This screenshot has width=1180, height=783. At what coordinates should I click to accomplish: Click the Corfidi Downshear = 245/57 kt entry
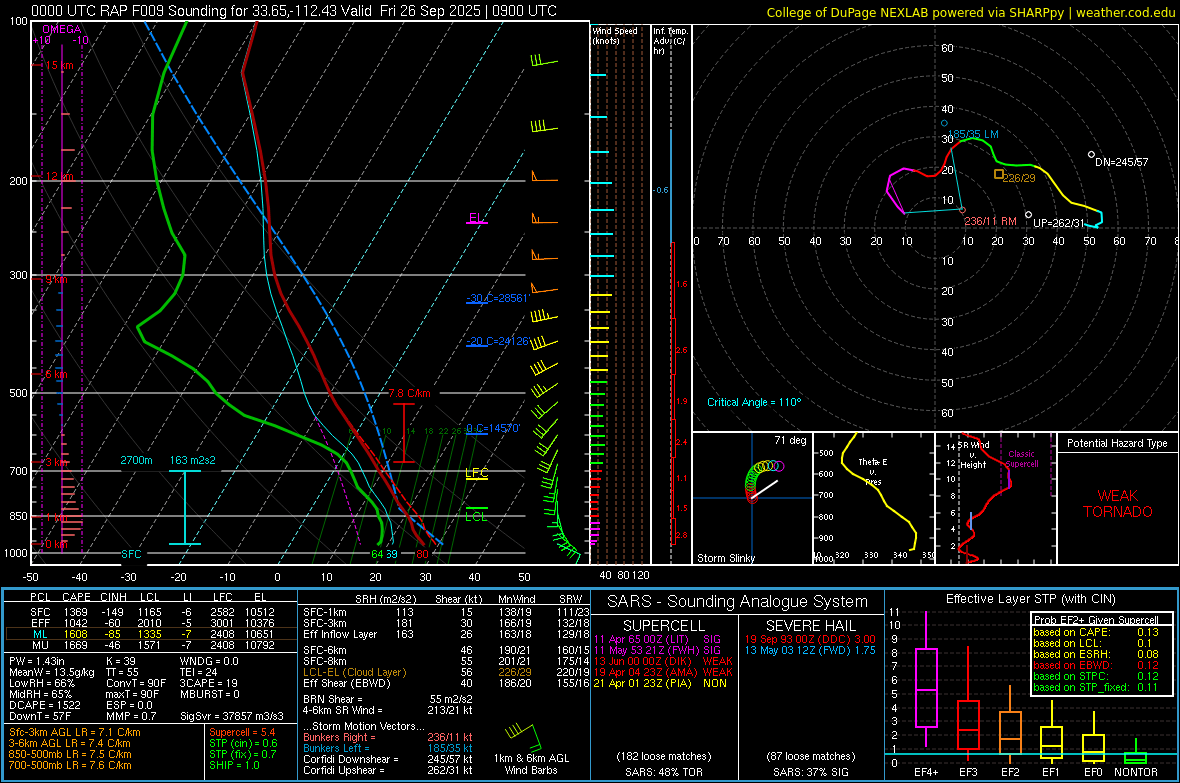click(388, 759)
